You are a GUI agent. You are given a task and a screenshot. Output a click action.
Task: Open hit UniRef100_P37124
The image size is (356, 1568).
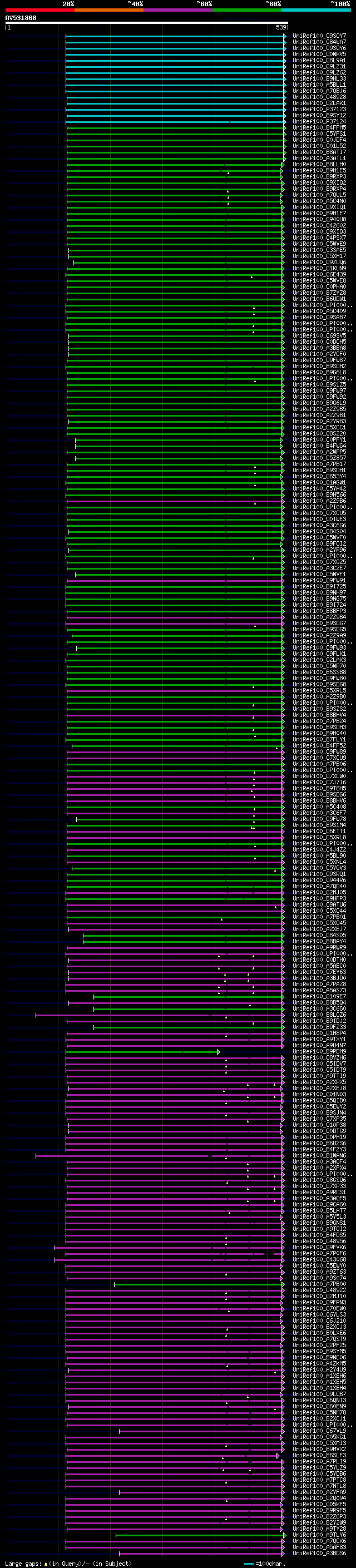point(319,122)
